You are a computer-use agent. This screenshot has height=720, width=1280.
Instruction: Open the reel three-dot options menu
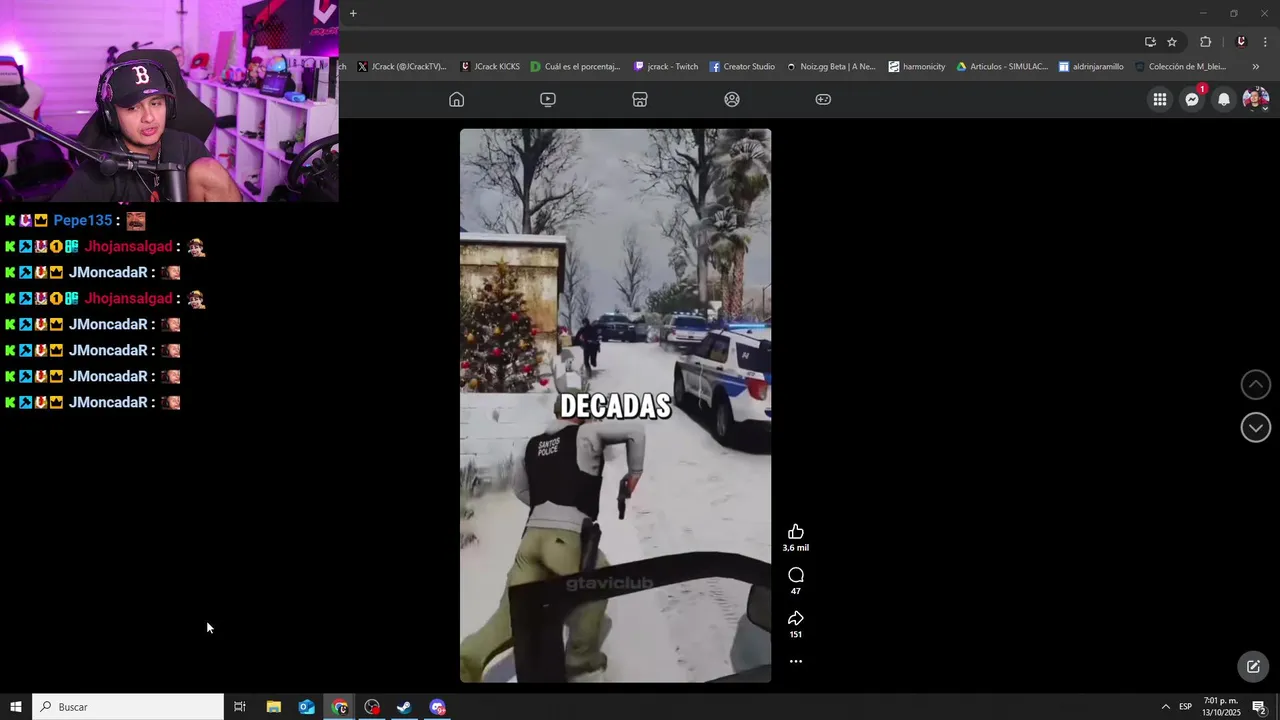pyautogui.click(x=796, y=661)
